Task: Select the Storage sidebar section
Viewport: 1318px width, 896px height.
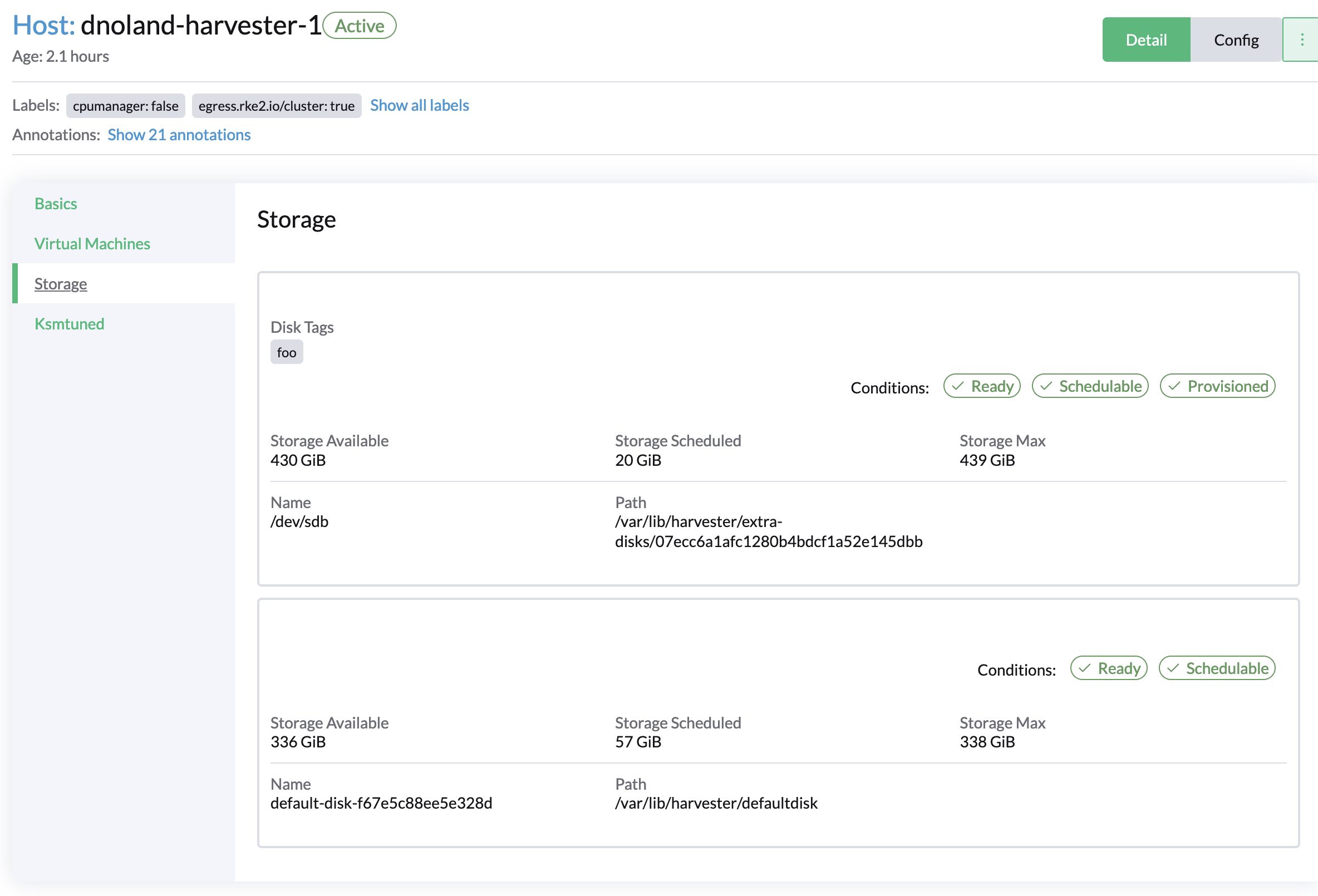Action: point(61,283)
